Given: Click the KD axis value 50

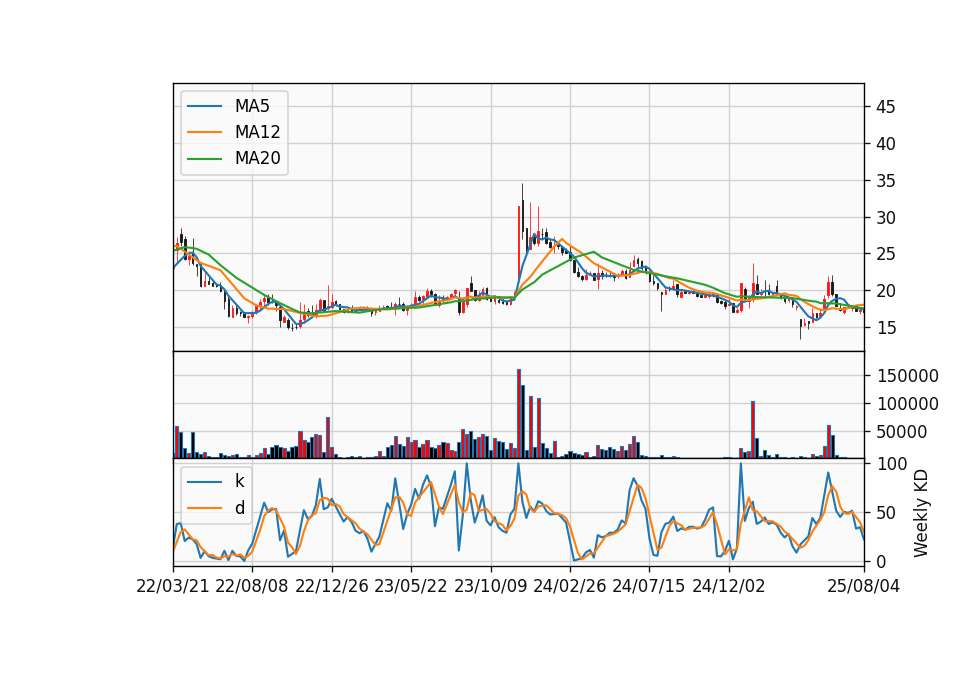Looking at the screenshot, I should point(886,513).
